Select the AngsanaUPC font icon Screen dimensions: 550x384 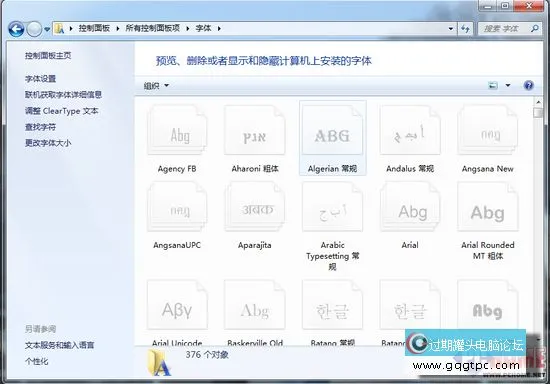click(177, 207)
